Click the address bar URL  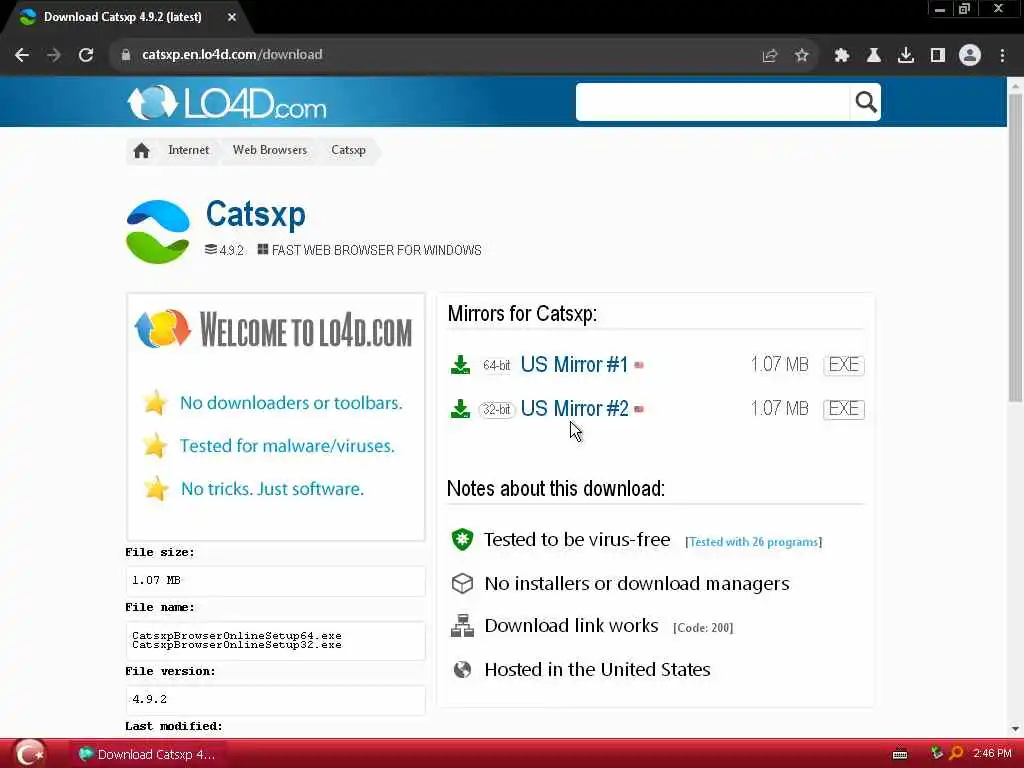click(x=232, y=55)
